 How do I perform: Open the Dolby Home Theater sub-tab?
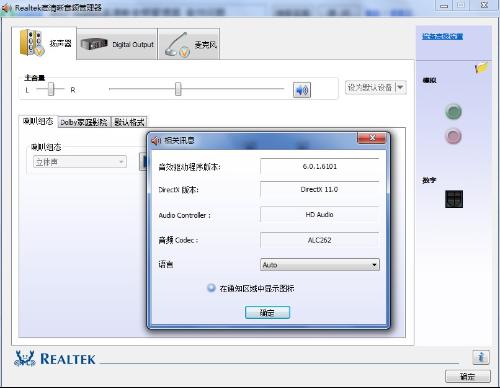(84, 122)
